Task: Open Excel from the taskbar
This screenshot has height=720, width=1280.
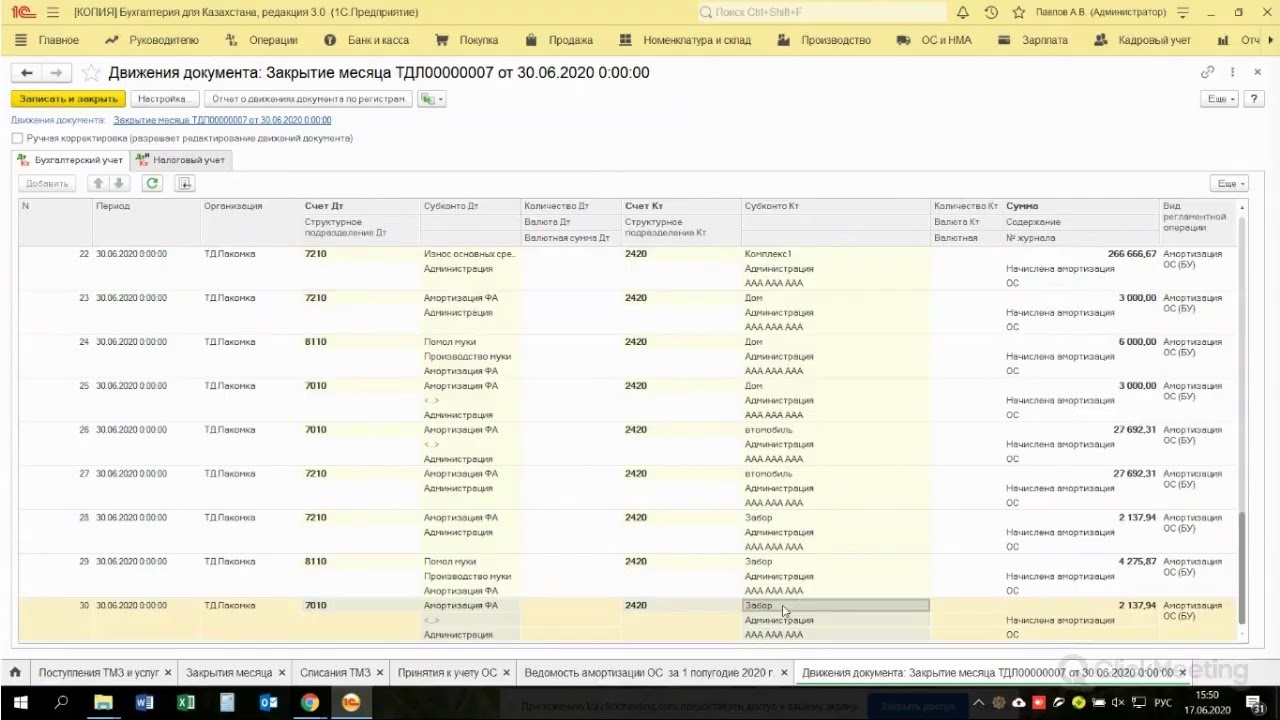Action: [x=185, y=702]
